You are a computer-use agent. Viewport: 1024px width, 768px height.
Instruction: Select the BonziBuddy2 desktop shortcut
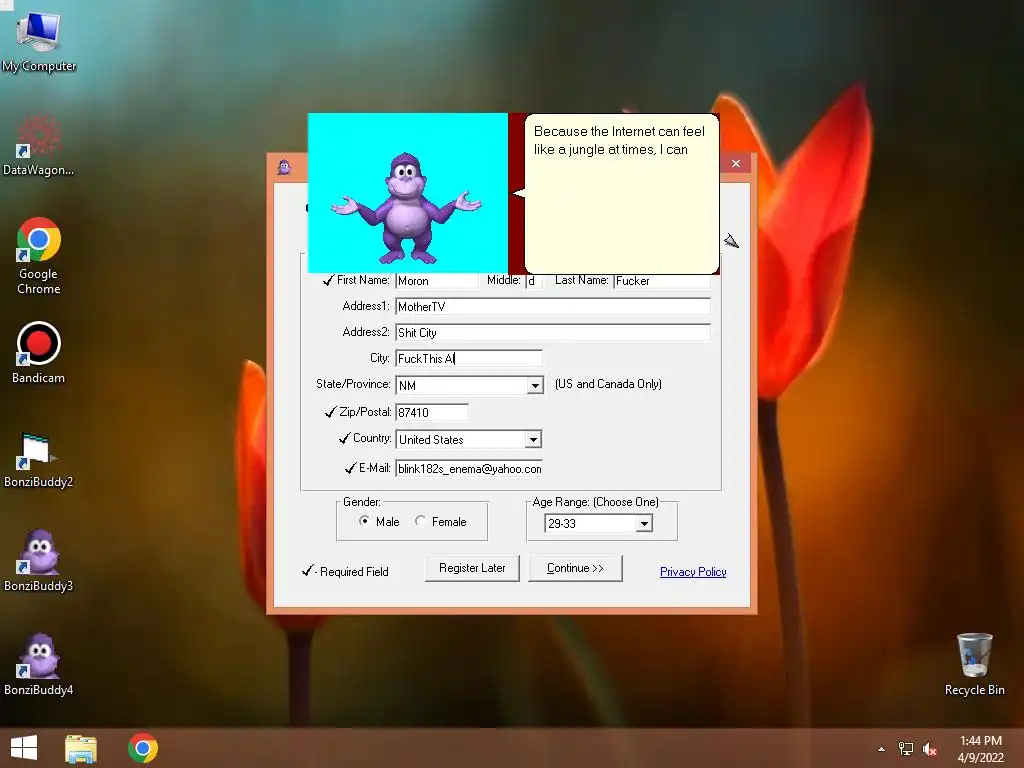[39, 459]
